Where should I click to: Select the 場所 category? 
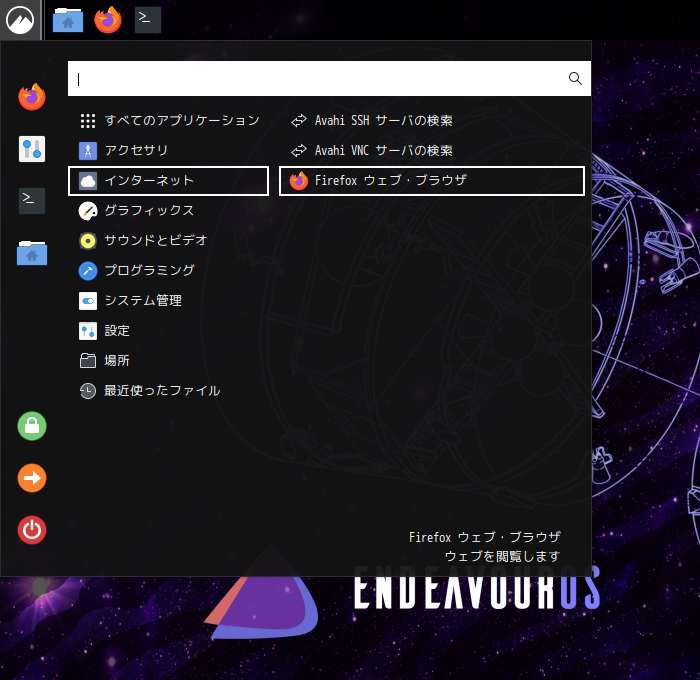[168, 361]
